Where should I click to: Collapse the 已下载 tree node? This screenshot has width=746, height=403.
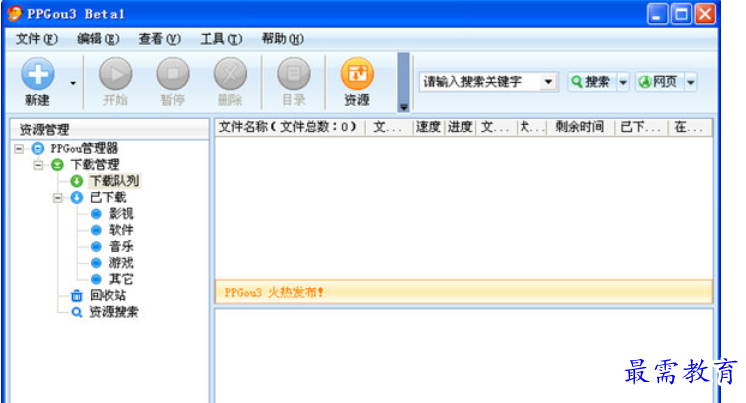pos(58,197)
